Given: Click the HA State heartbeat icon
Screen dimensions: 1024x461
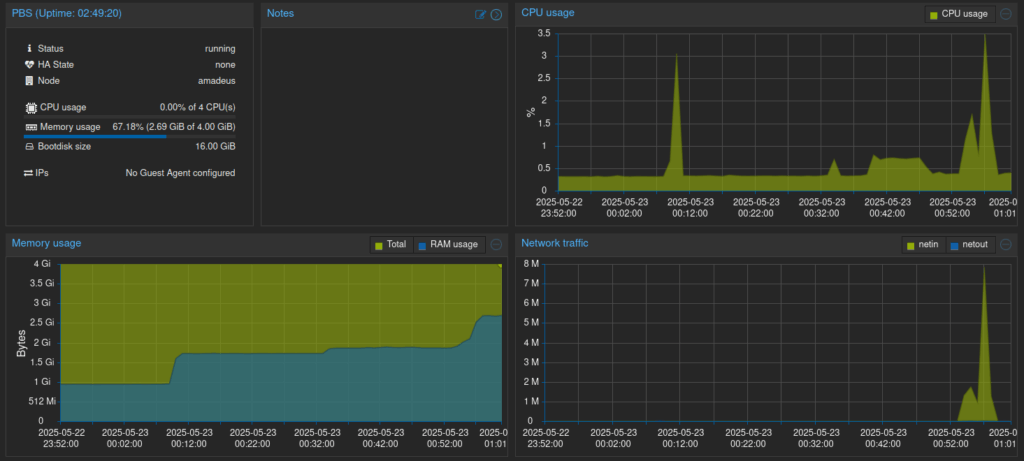Looking at the screenshot, I should [29, 64].
